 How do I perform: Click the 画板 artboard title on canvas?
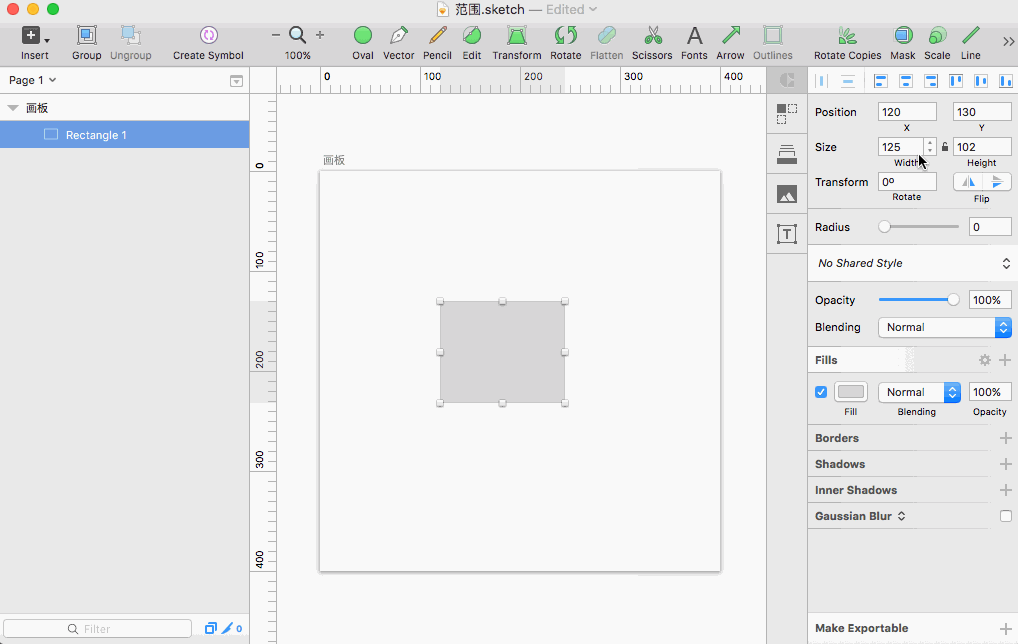click(334, 160)
